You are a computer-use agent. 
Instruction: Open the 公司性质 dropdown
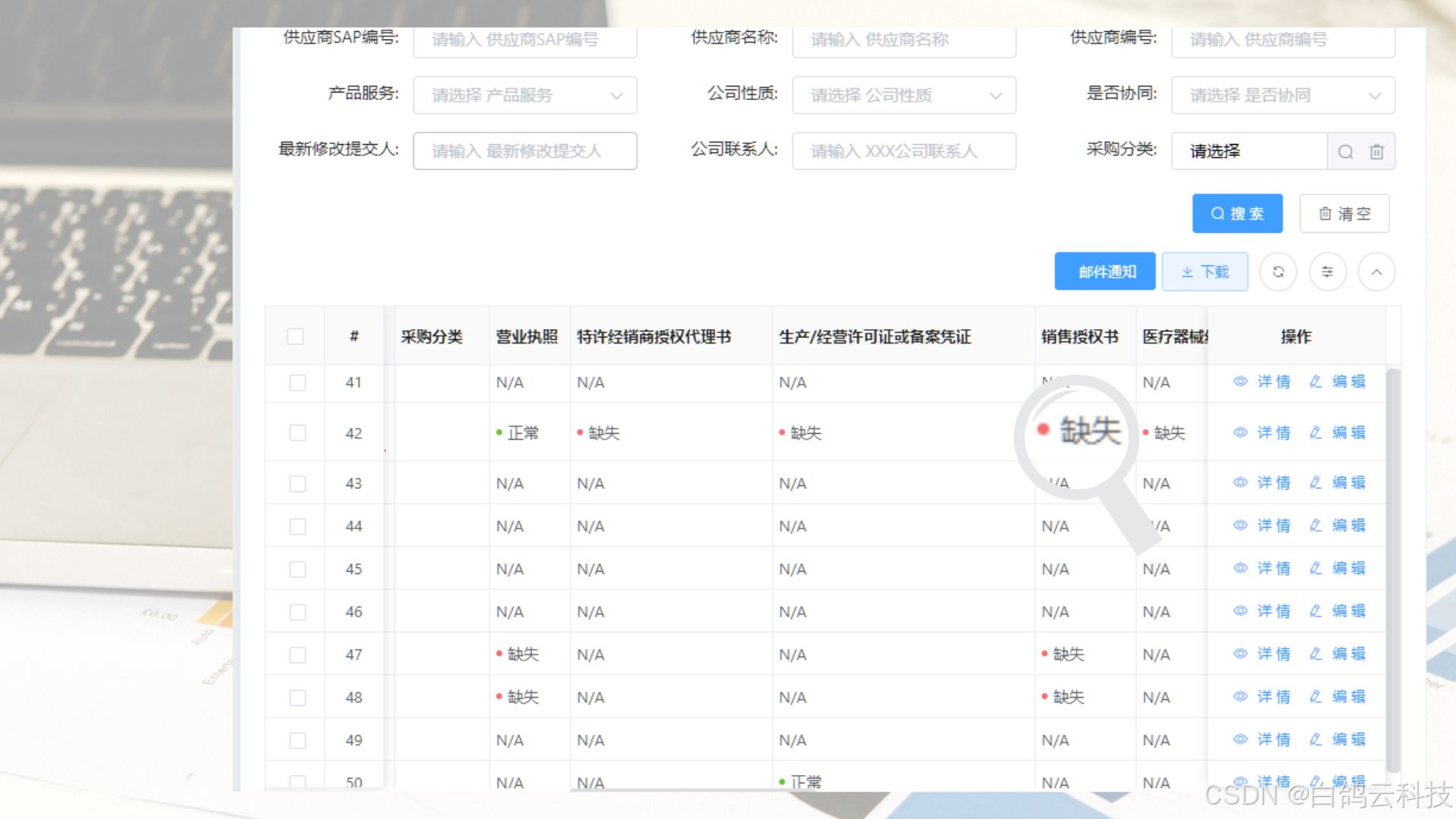click(x=904, y=96)
